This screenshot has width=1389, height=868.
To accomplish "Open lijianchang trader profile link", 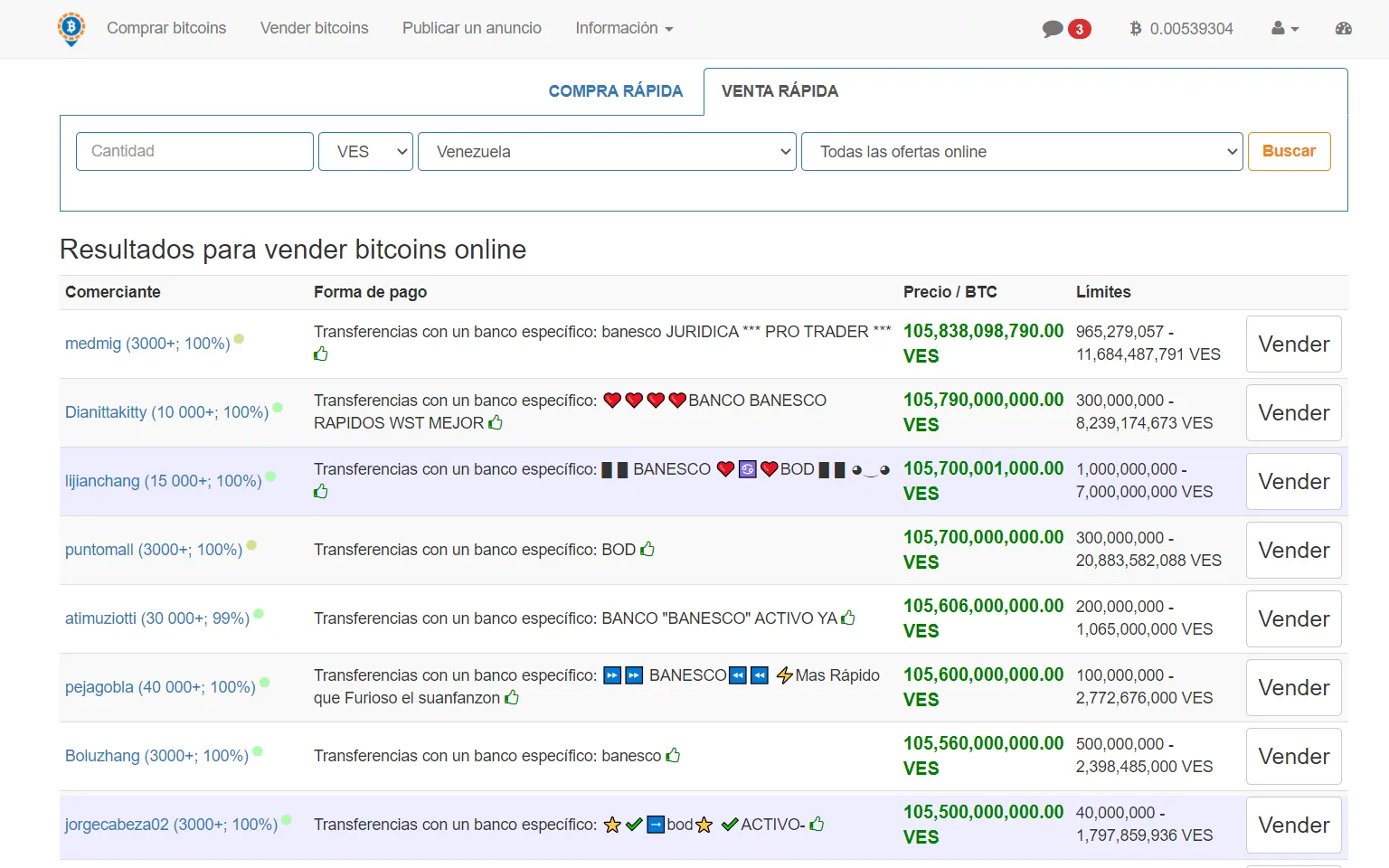I will pos(164,481).
